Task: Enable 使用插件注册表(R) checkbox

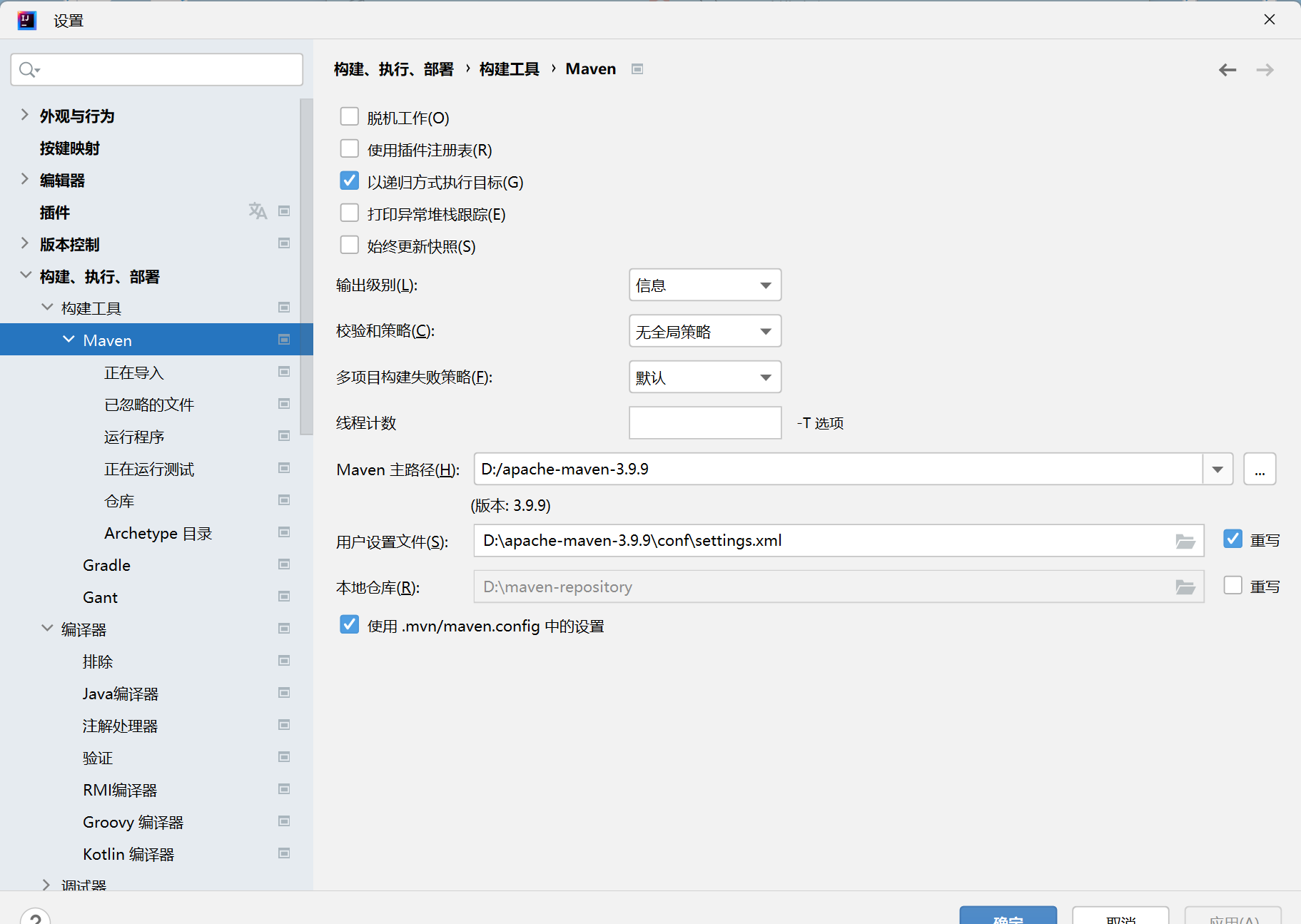Action: [350, 148]
